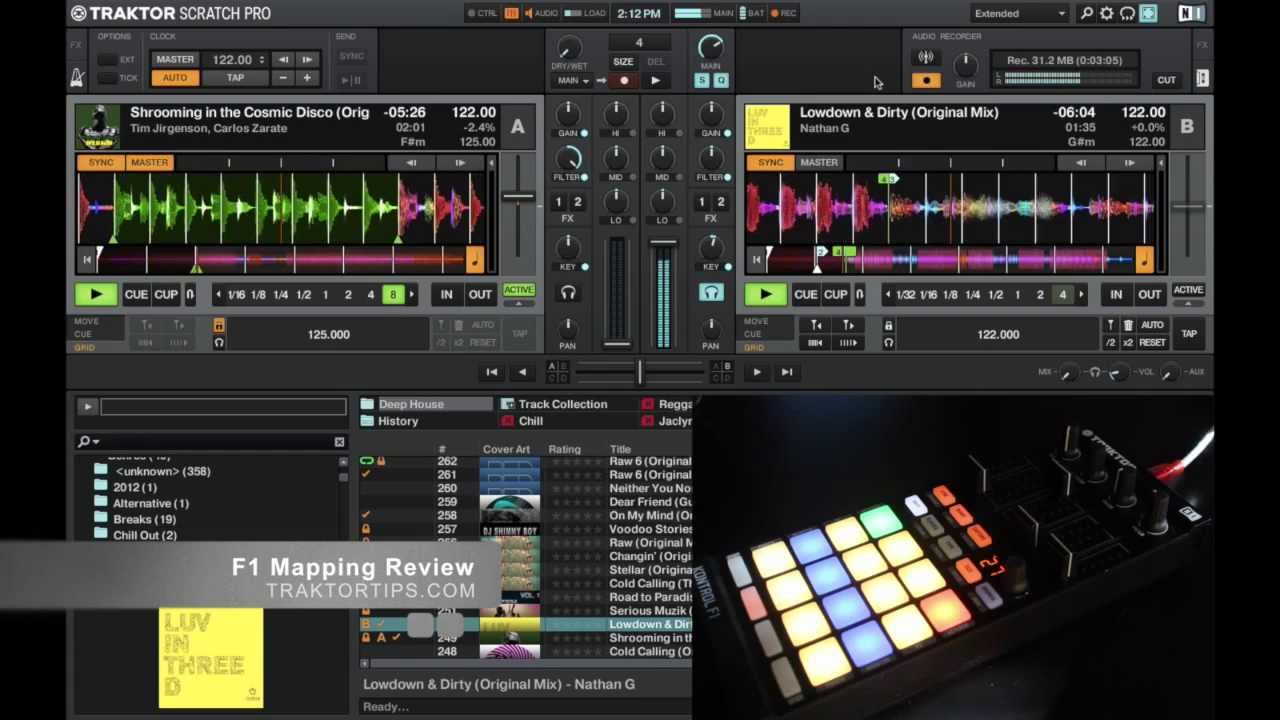Click Deck B beatgrid lock icon
This screenshot has width=1280, height=720.
coord(888,326)
